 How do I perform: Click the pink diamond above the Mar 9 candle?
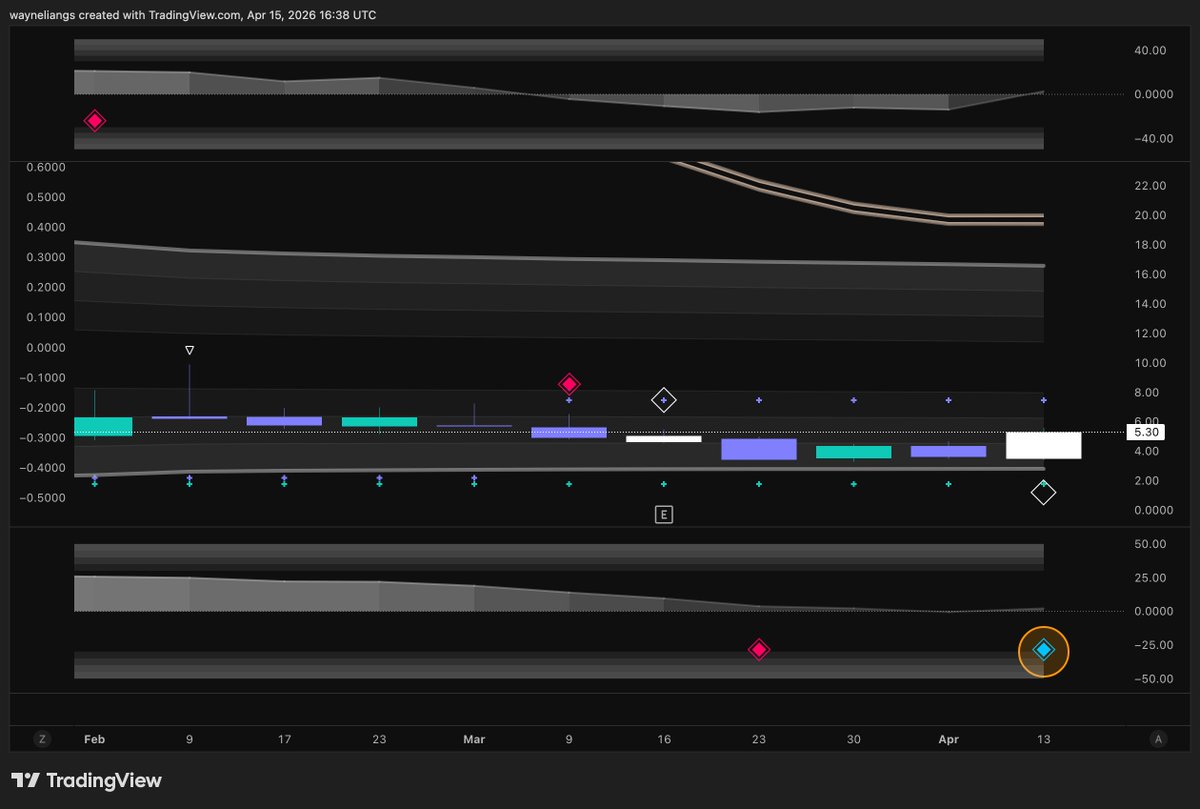pyautogui.click(x=569, y=384)
